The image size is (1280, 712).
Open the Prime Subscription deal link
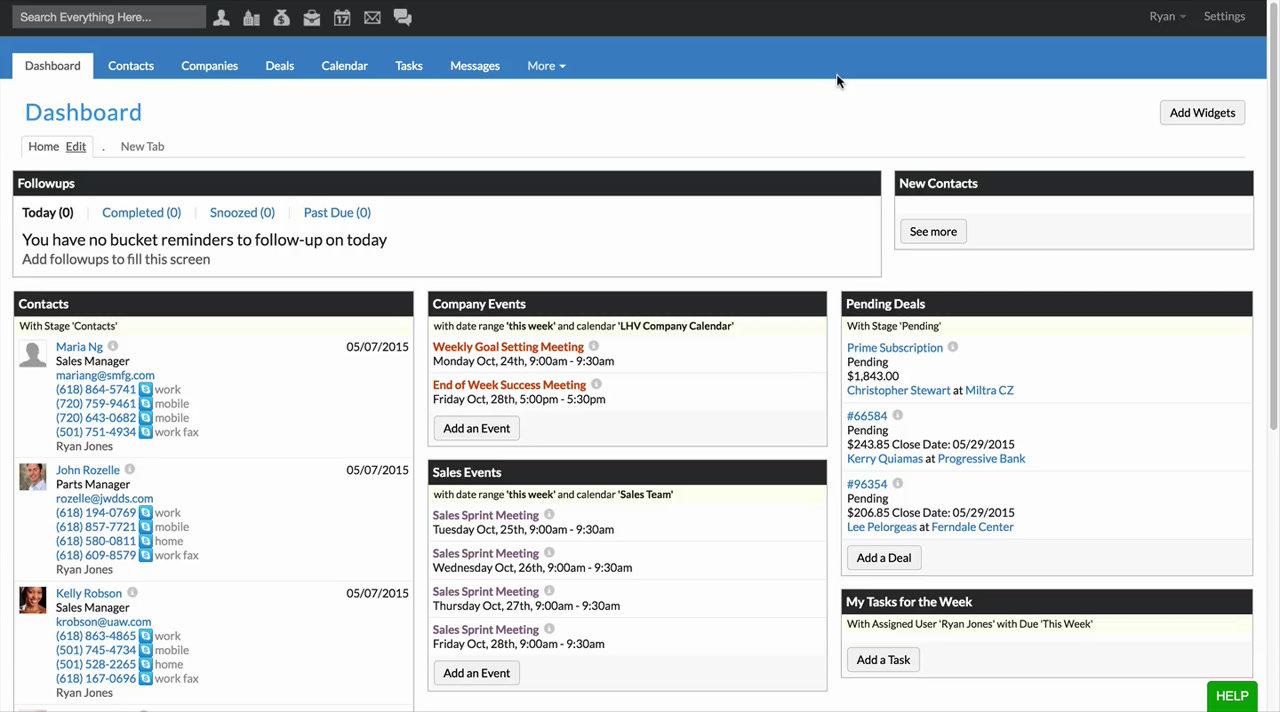(895, 347)
